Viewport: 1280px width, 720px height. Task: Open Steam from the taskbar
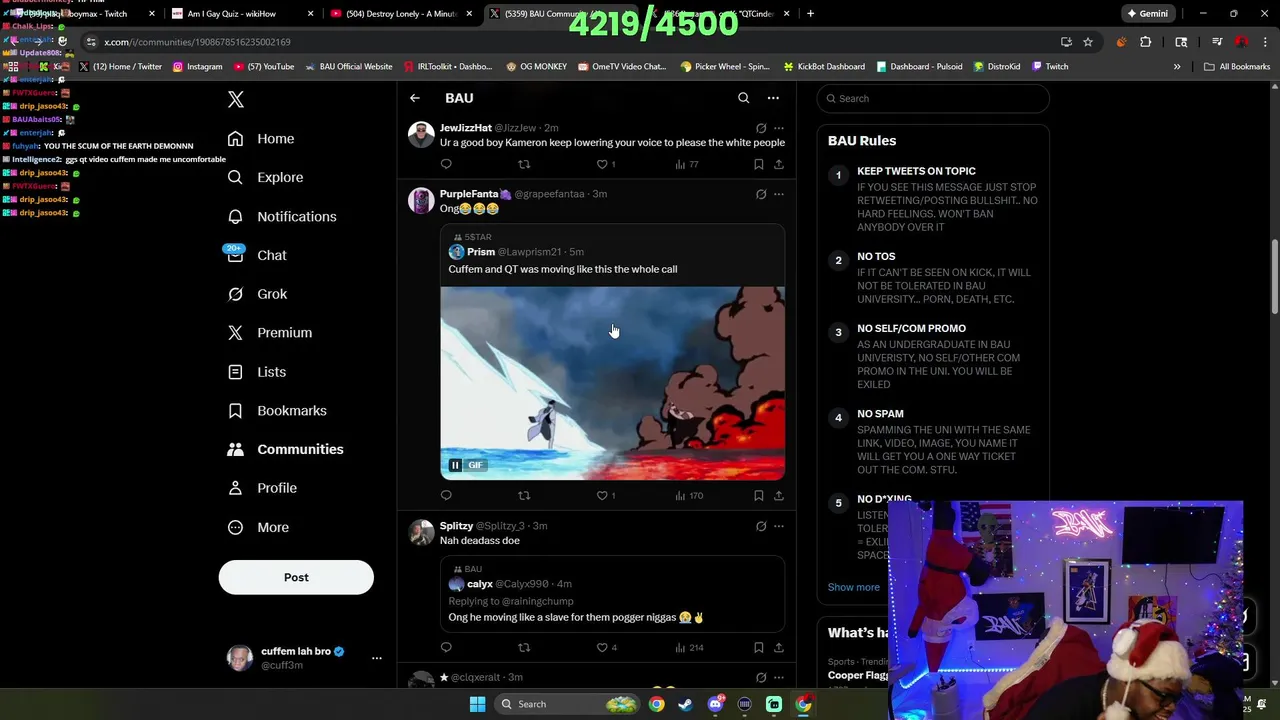[x=685, y=704]
